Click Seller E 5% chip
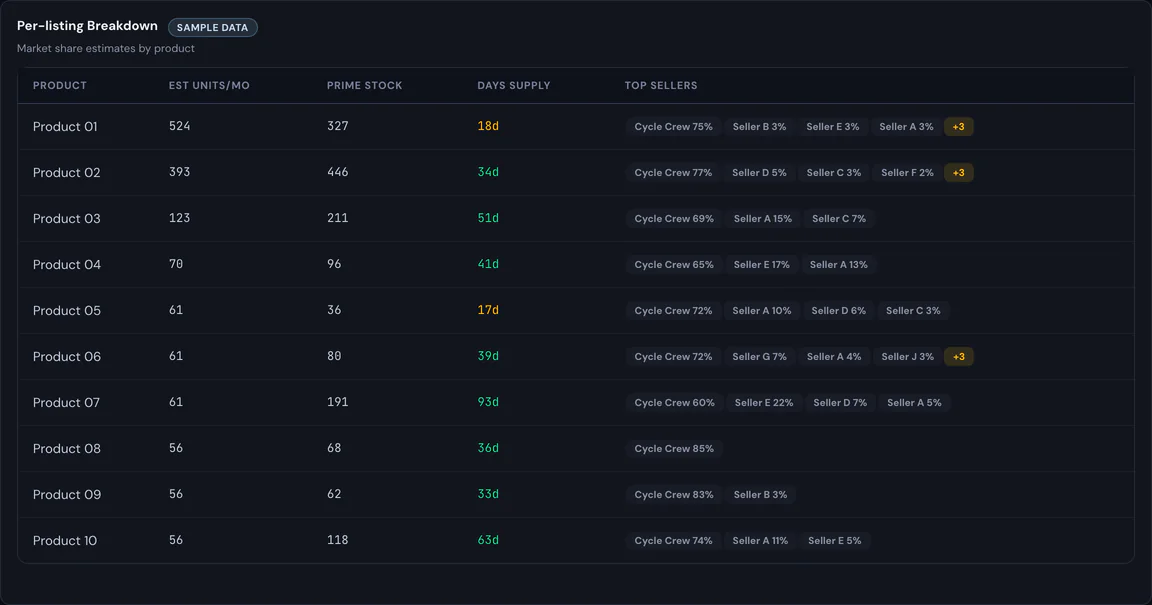 tap(835, 540)
